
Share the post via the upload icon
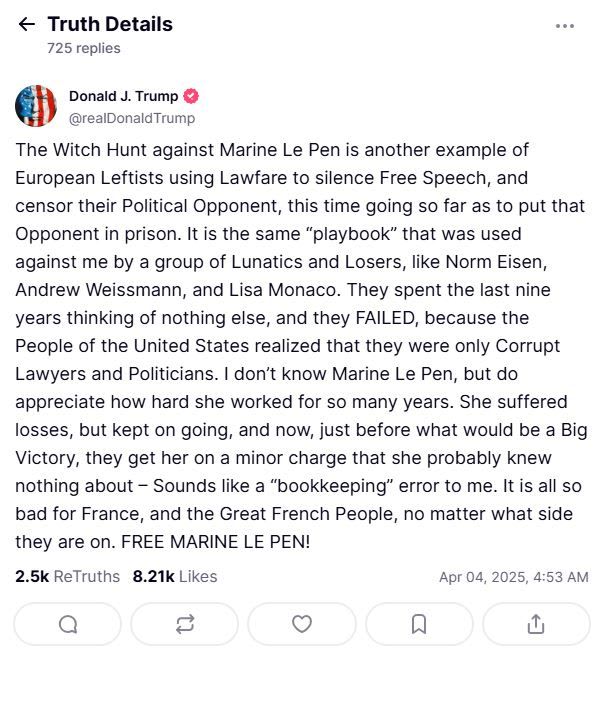tap(536, 624)
